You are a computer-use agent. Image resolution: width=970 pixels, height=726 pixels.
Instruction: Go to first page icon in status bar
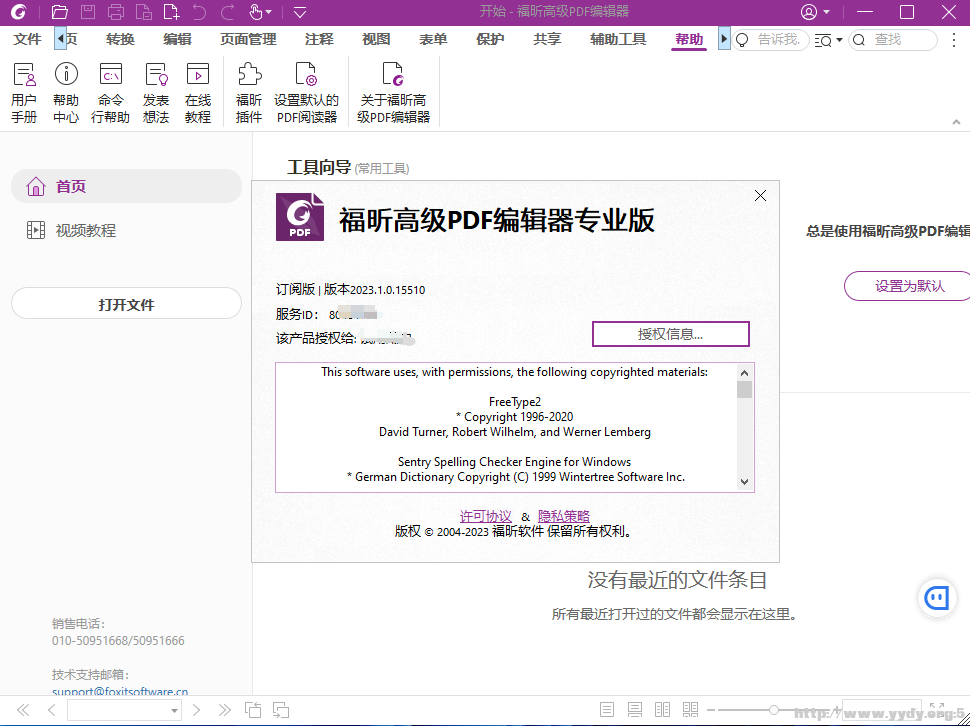(23, 710)
